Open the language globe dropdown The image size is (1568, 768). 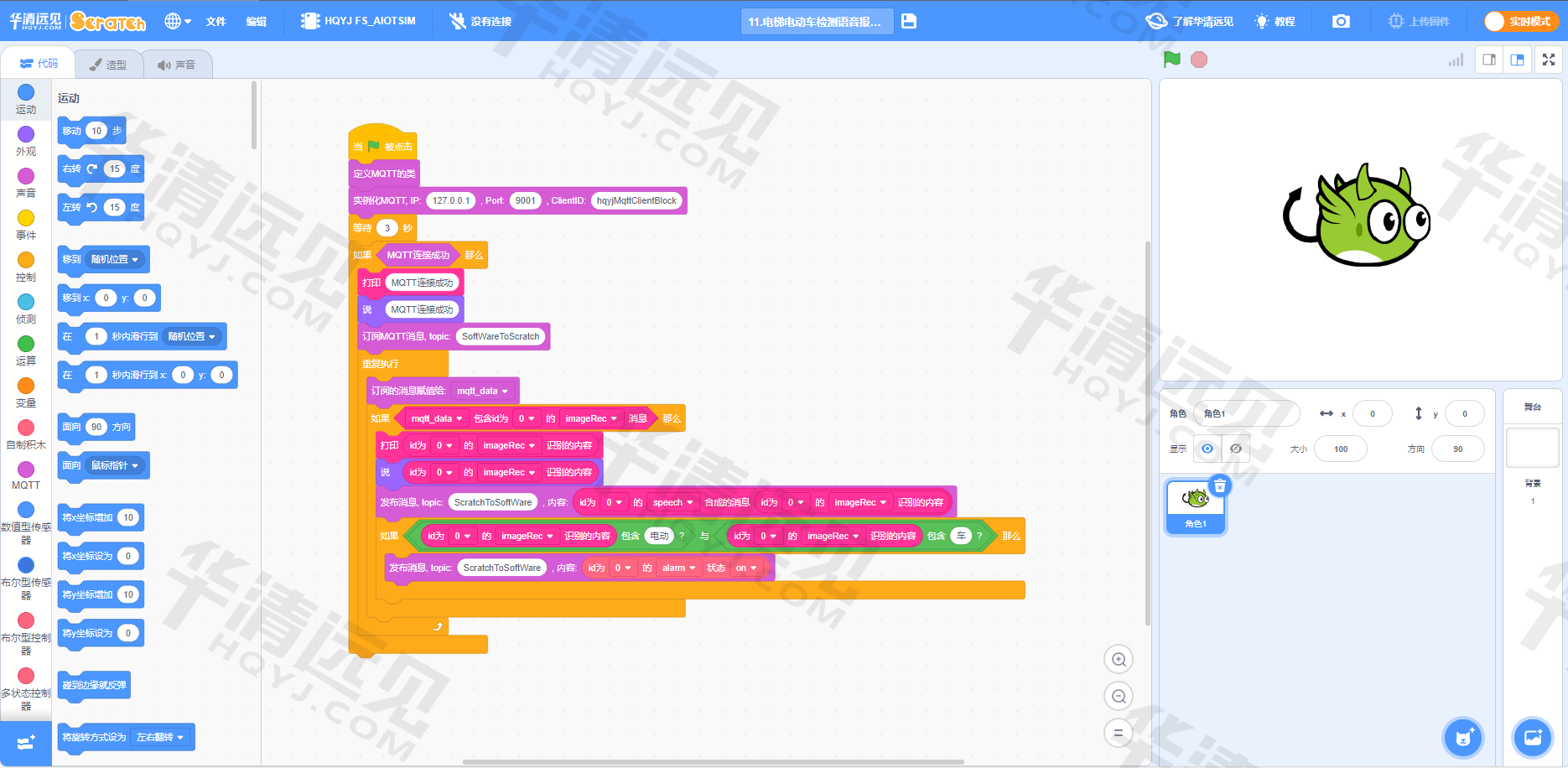pos(178,21)
